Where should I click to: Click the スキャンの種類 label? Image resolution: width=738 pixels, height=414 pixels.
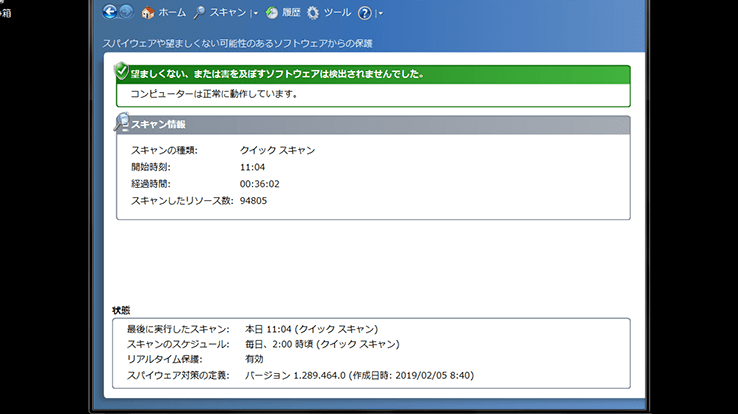(164, 151)
